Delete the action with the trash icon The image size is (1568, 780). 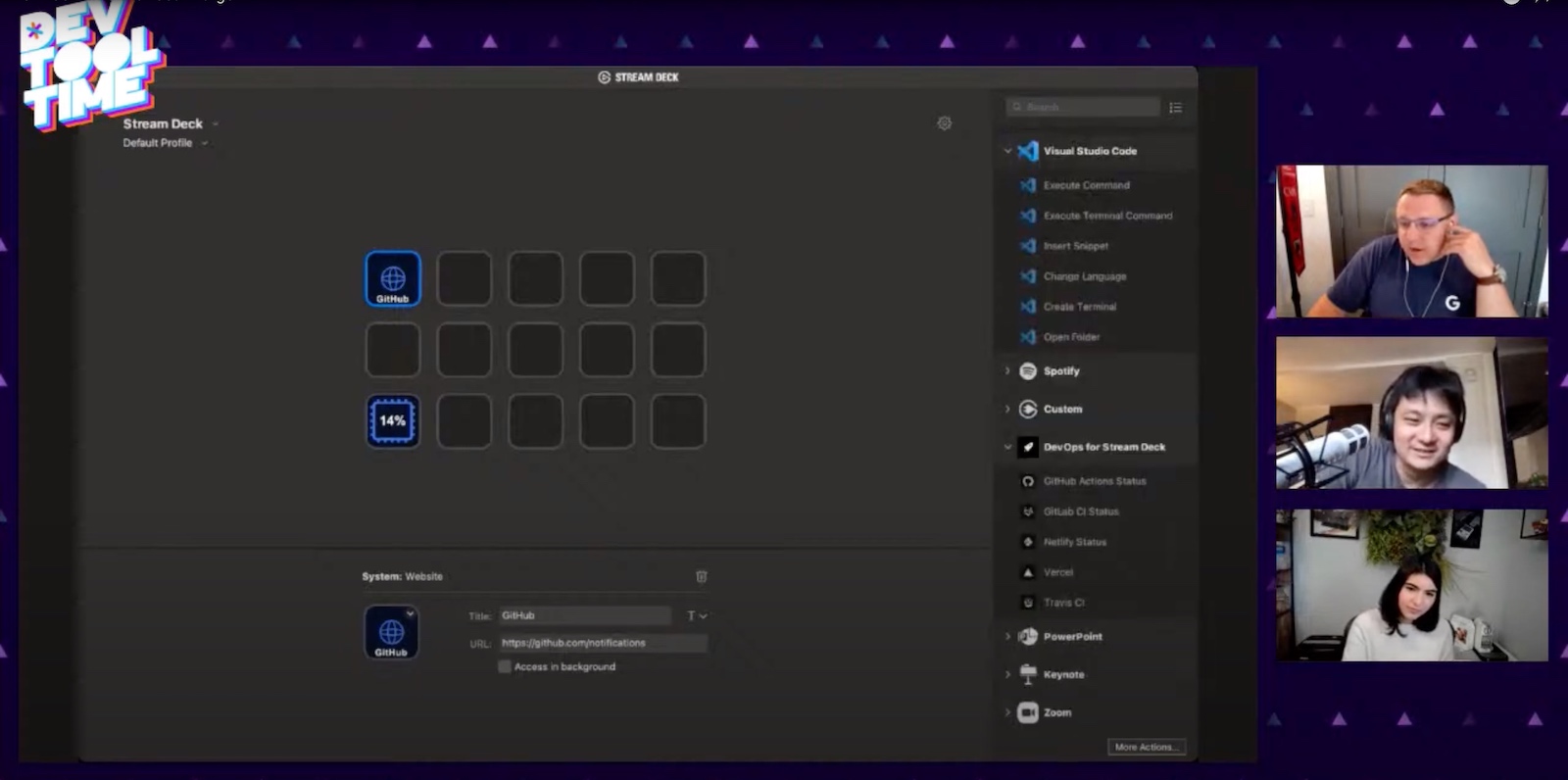coord(701,576)
